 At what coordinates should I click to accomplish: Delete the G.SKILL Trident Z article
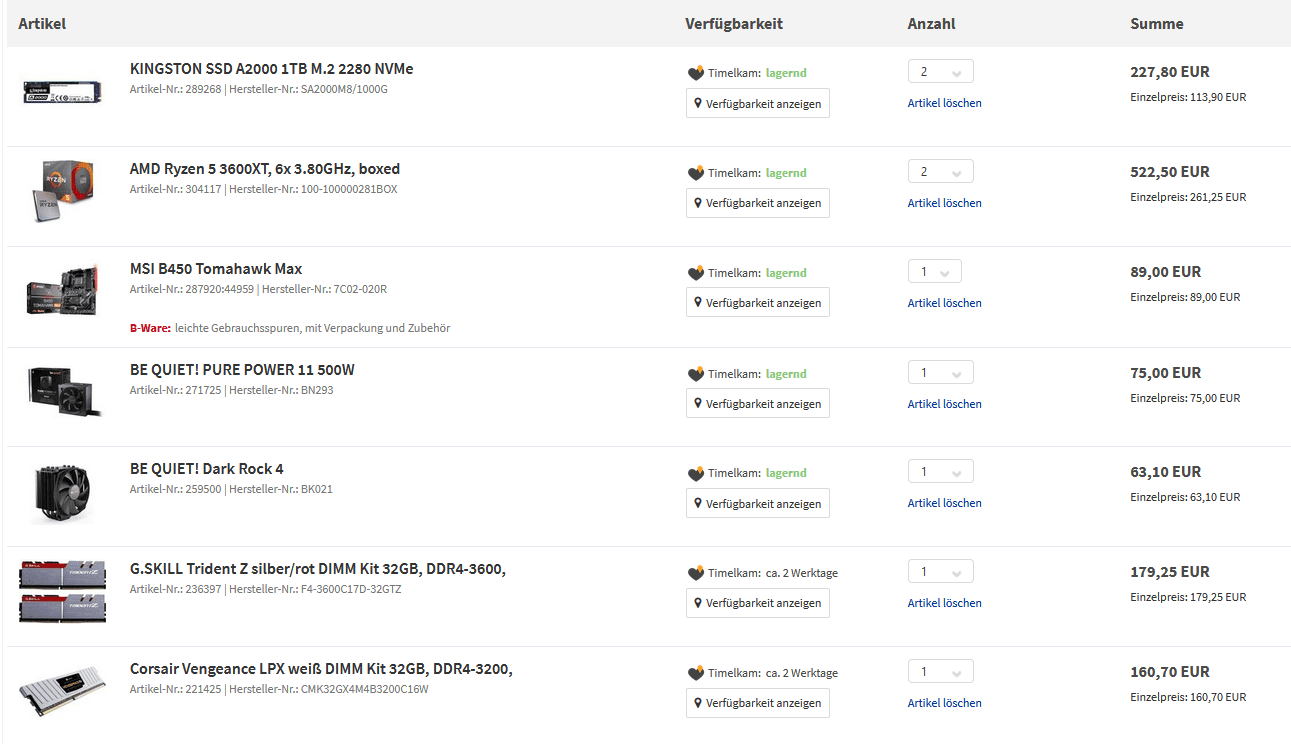945,603
